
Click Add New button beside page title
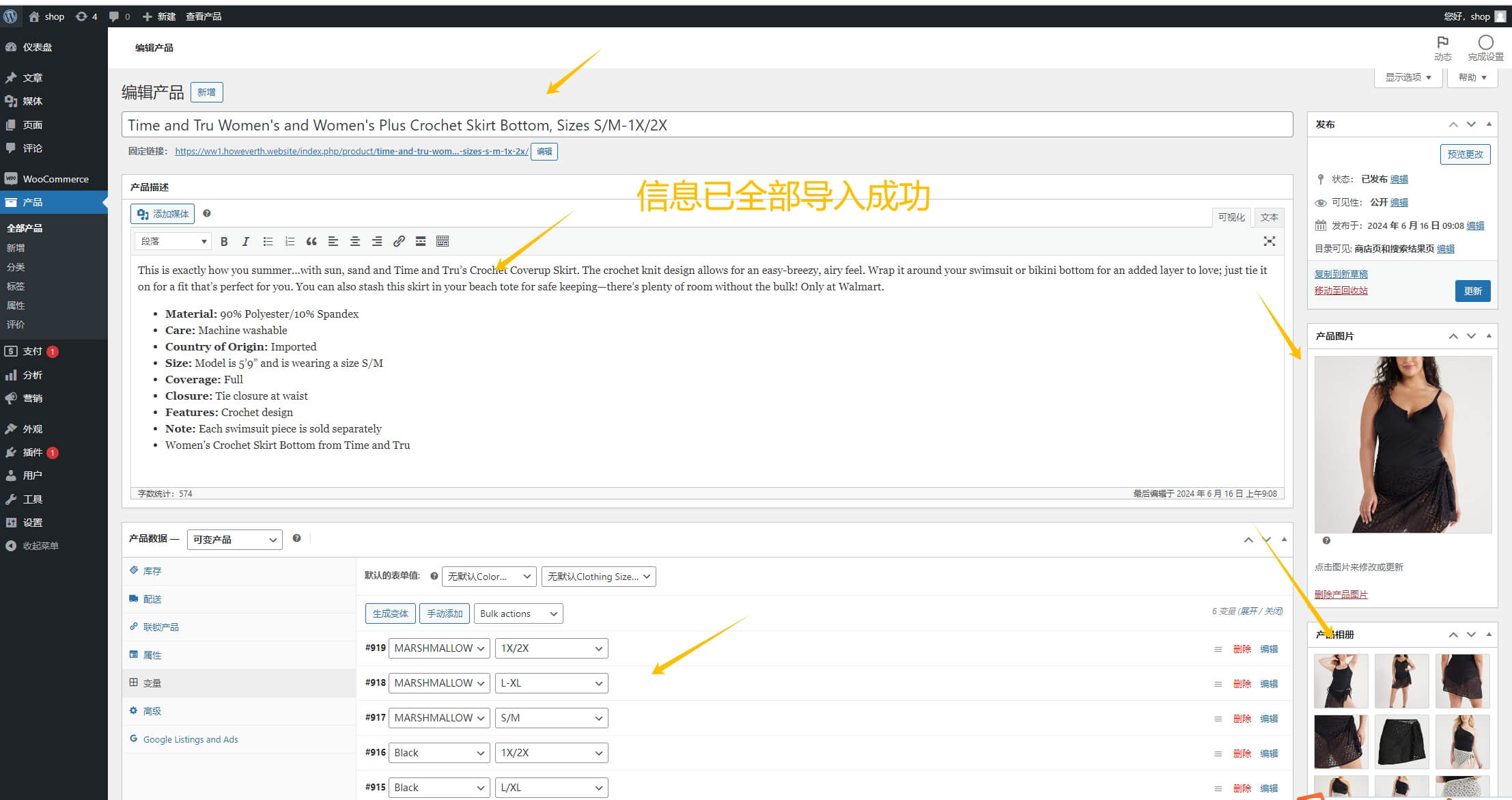206,92
